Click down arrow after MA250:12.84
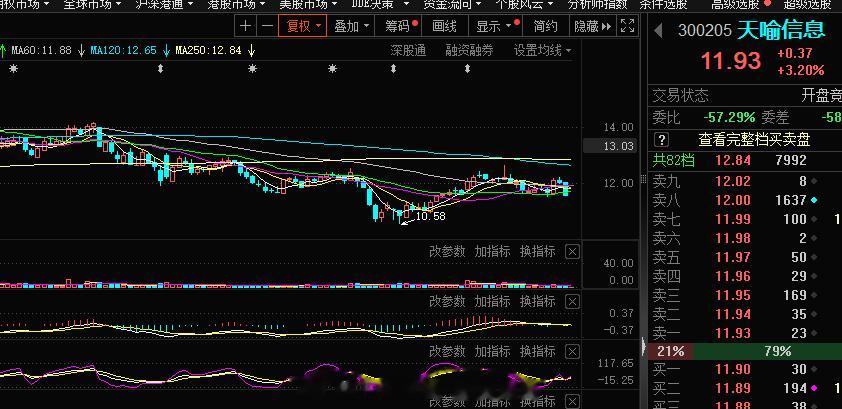The height and width of the screenshot is (409, 842). (251, 51)
